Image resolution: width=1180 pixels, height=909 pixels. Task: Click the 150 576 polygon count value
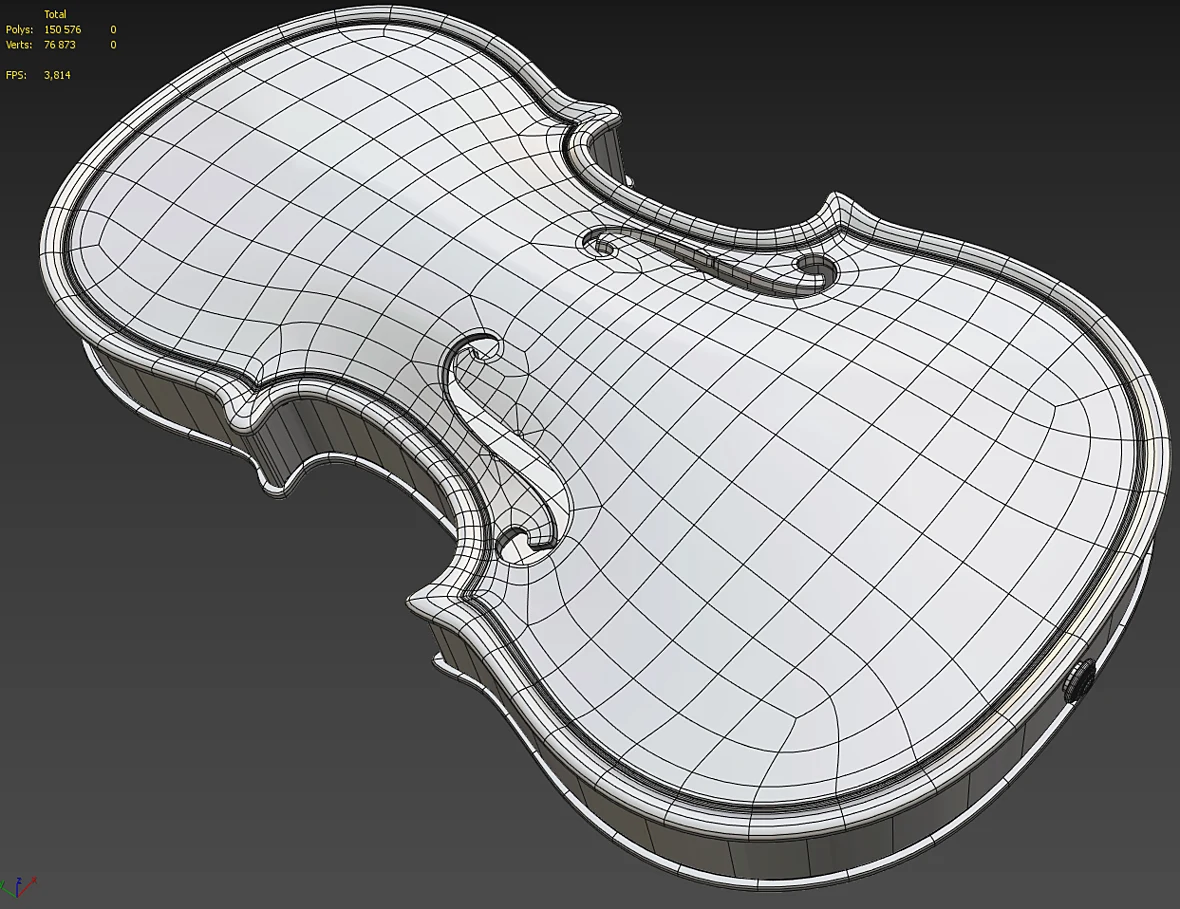tap(62, 29)
